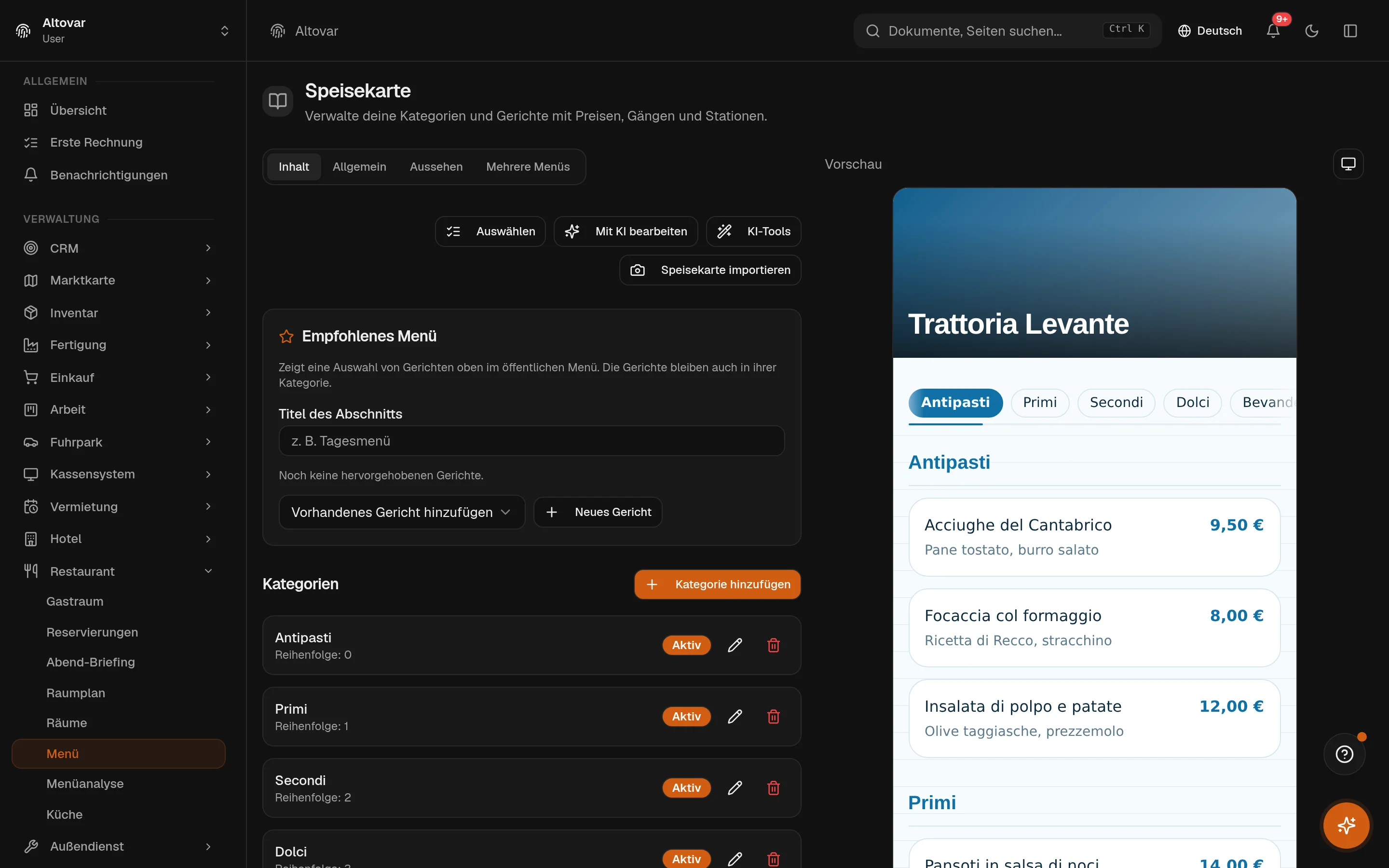Click the Auswählen button
Viewport: 1389px width, 868px height.
490,231
